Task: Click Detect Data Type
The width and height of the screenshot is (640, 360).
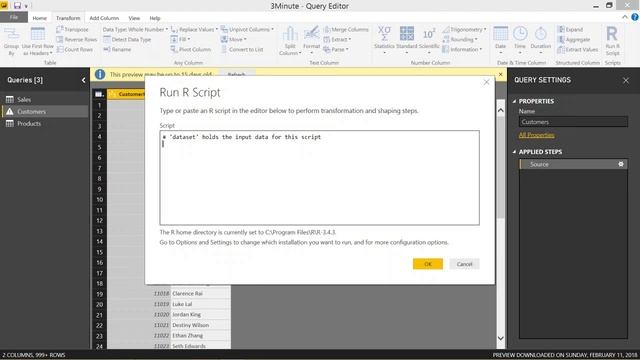Action: [127, 39]
